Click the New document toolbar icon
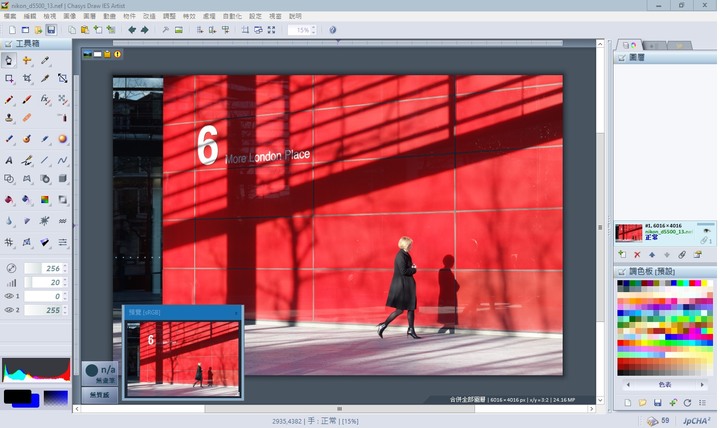The image size is (720, 428). coord(12,30)
